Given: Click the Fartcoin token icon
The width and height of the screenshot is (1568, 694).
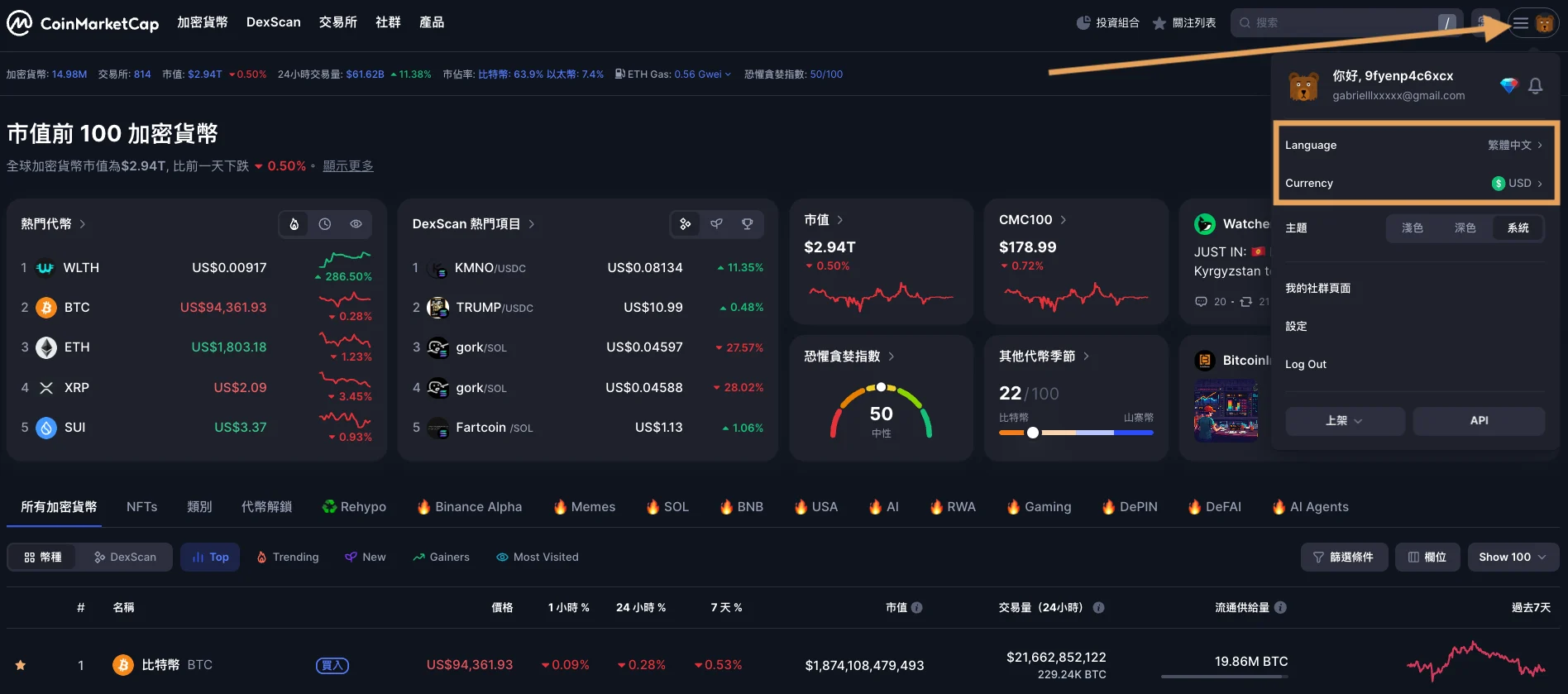Looking at the screenshot, I should click(x=437, y=428).
